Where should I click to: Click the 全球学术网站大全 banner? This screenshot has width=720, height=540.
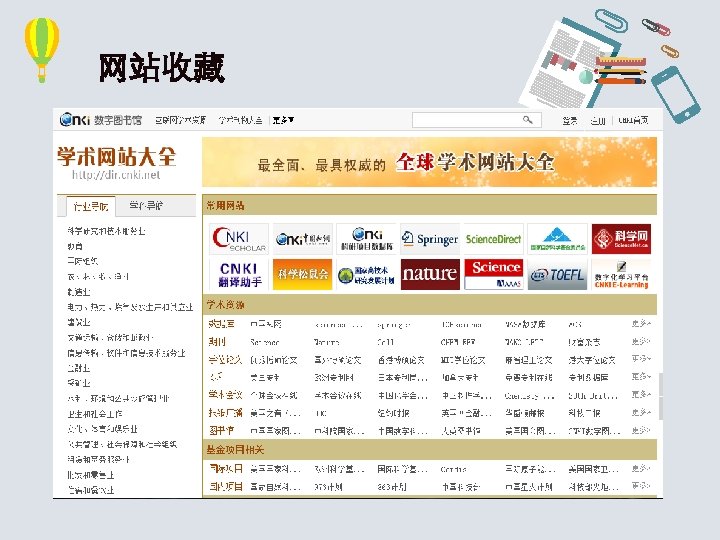[x=429, y=162]
